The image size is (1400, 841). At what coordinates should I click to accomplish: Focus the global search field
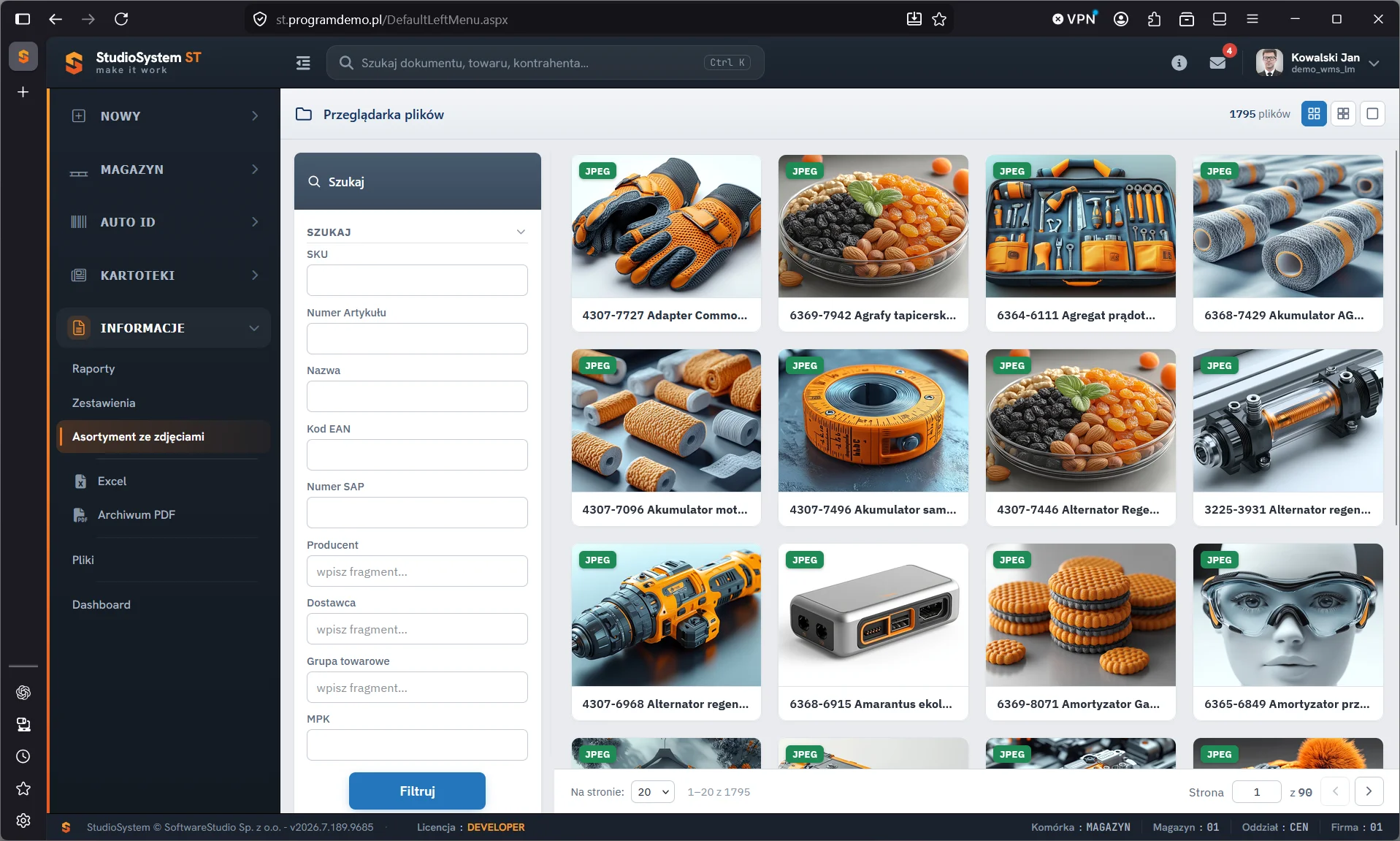pyautogui.click(x=545, y=63)
